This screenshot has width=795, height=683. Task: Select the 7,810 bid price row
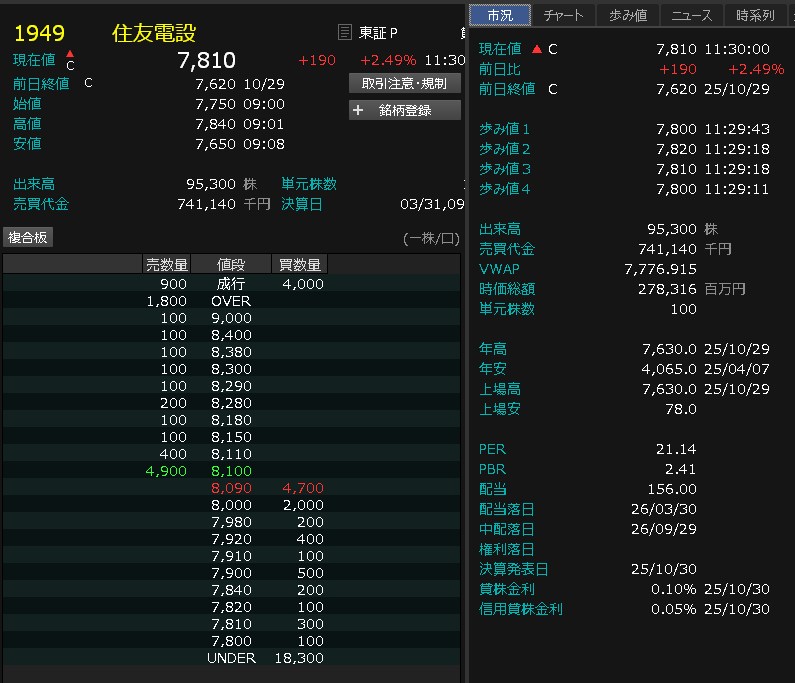coord(231,624)
